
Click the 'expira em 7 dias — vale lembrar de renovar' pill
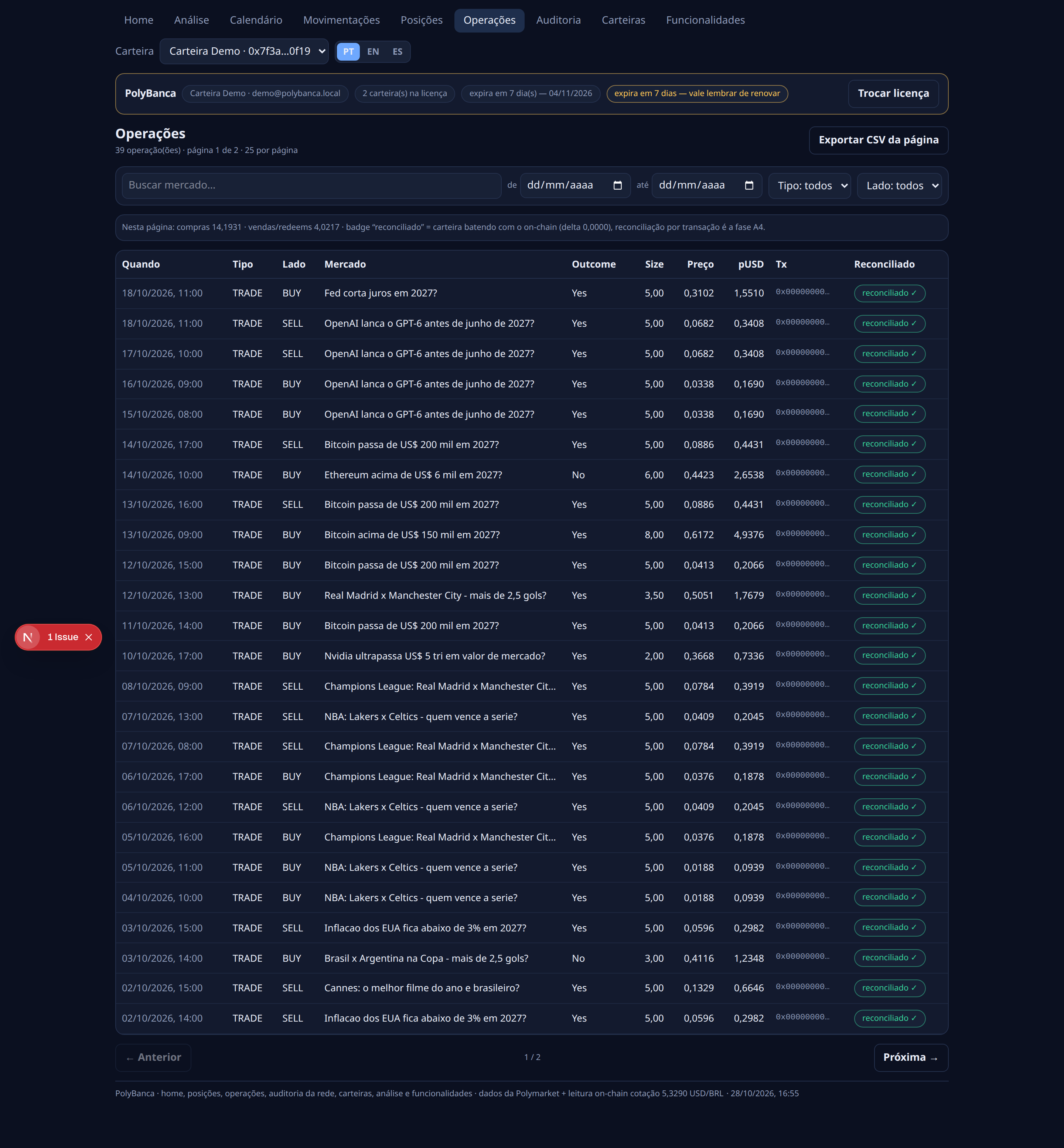697,93
